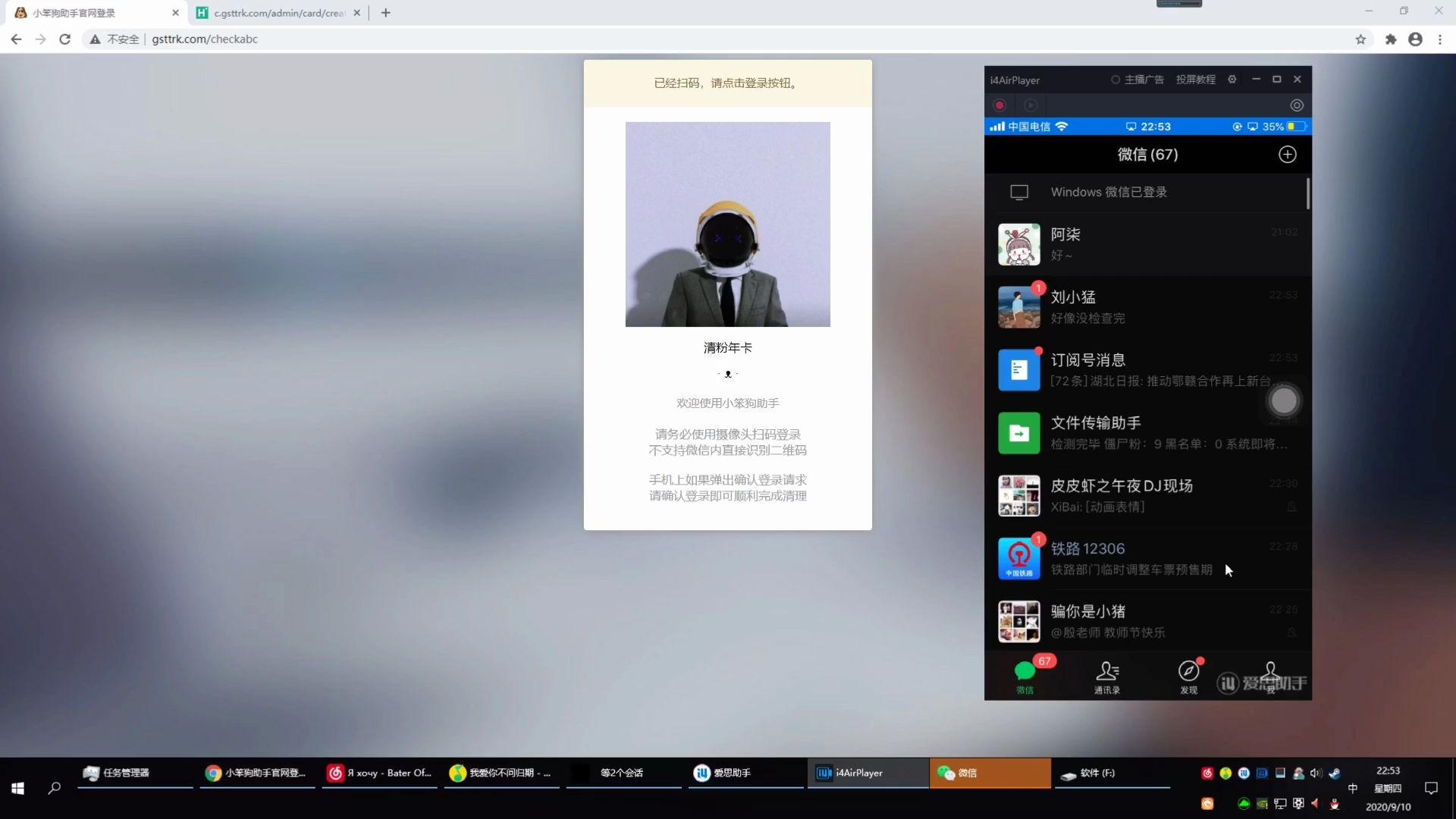Screen dimensions: 1456x819
Task: Switch to WeChat 微信 bottom tab
Action: (1025, 676)
